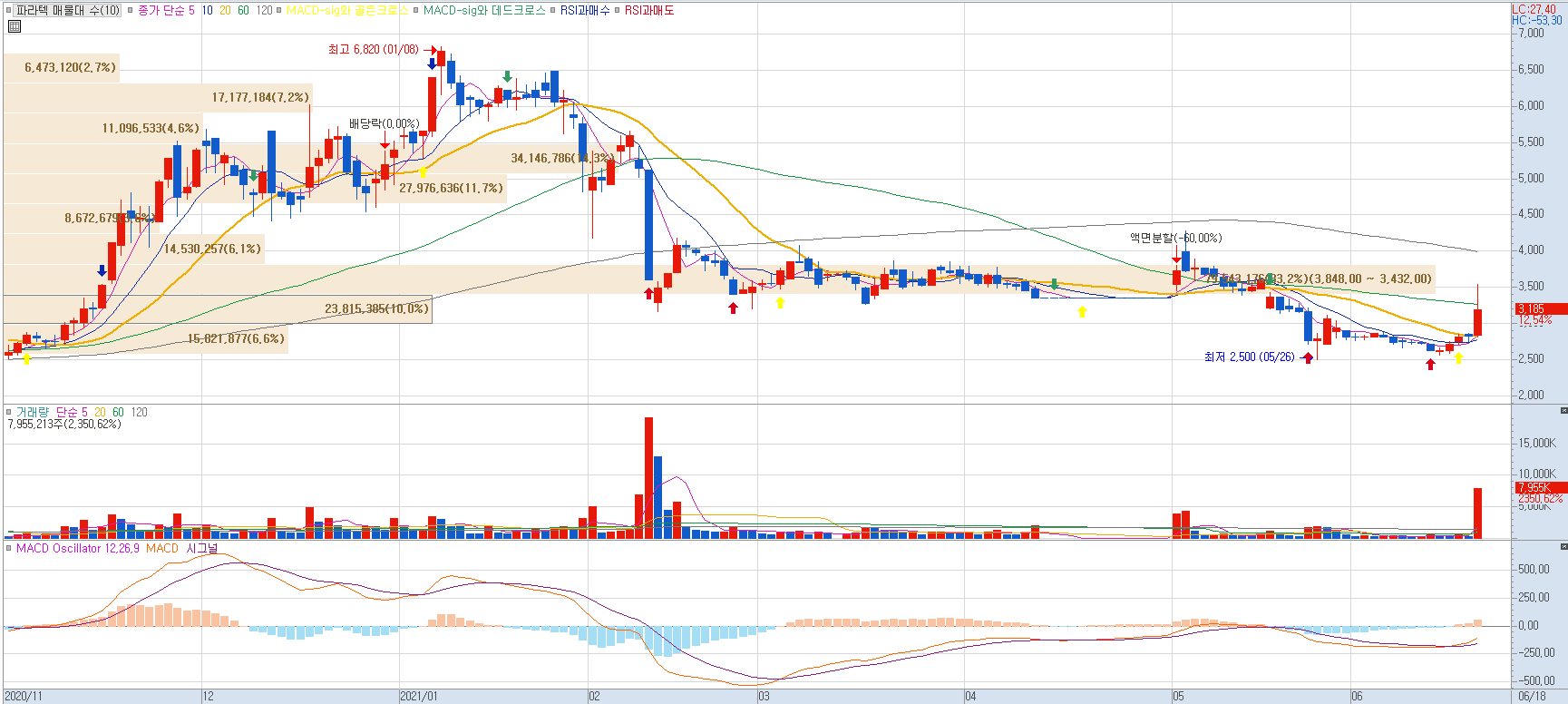Screen dimensions: 1568x704
Task: Click the HC:-53.30 value
Action: 1536,20
